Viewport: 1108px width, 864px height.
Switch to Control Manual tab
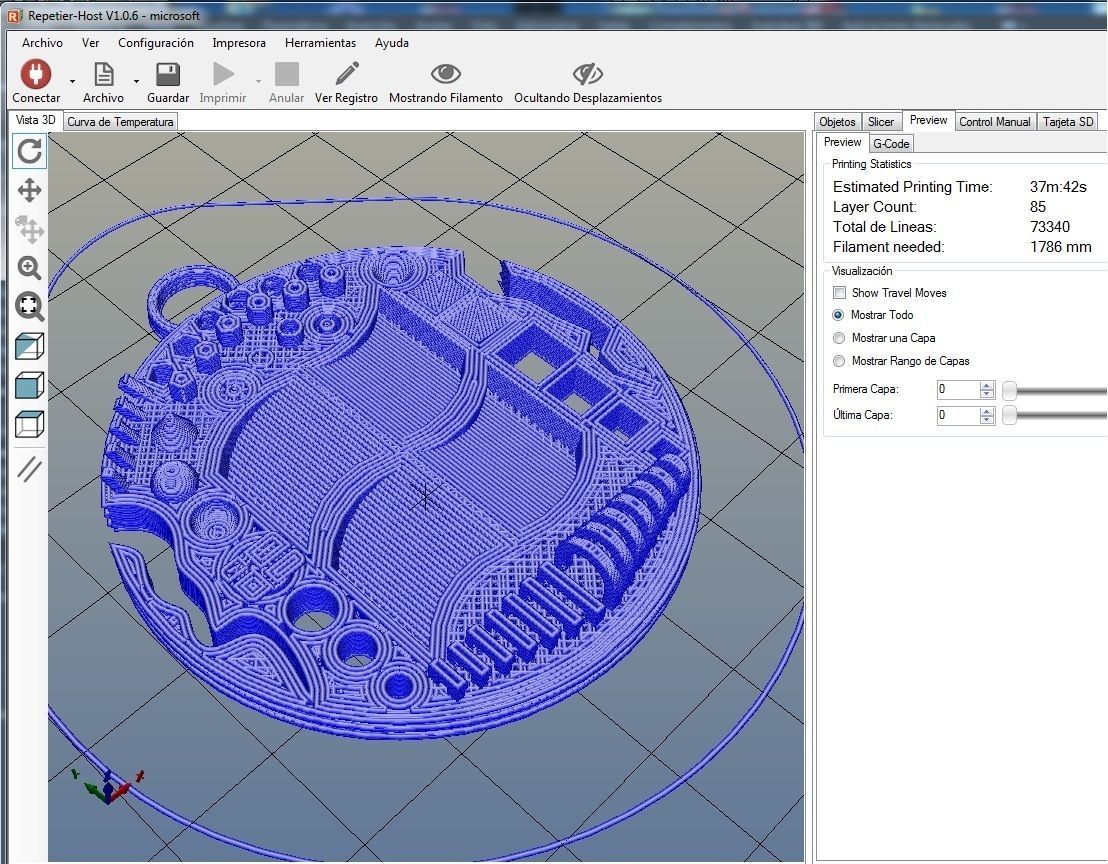click(x=995, y=122)
